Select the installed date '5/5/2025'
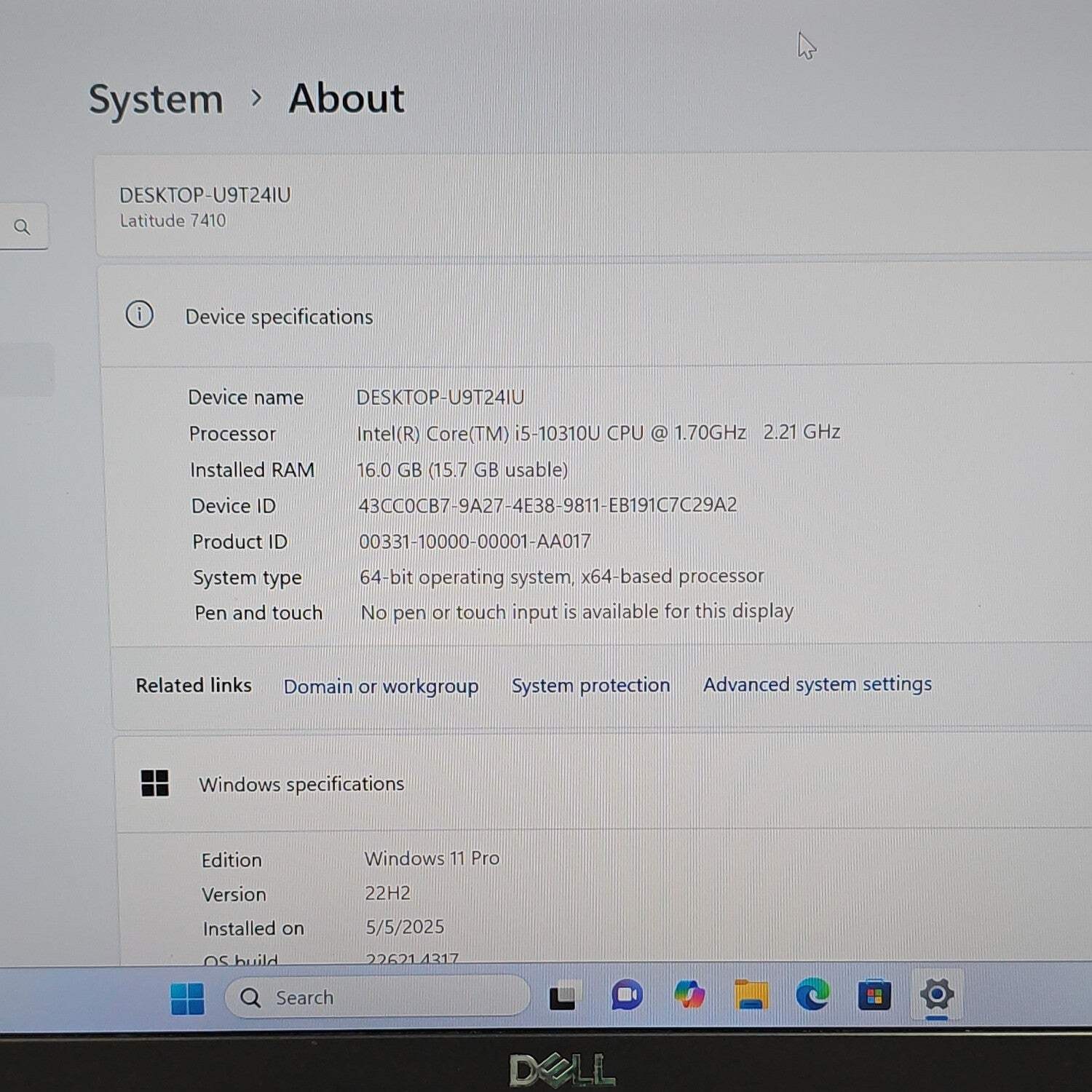The height and width of the screenshot is (1092, 1092). pyautogui.click(x=405, y=927)
